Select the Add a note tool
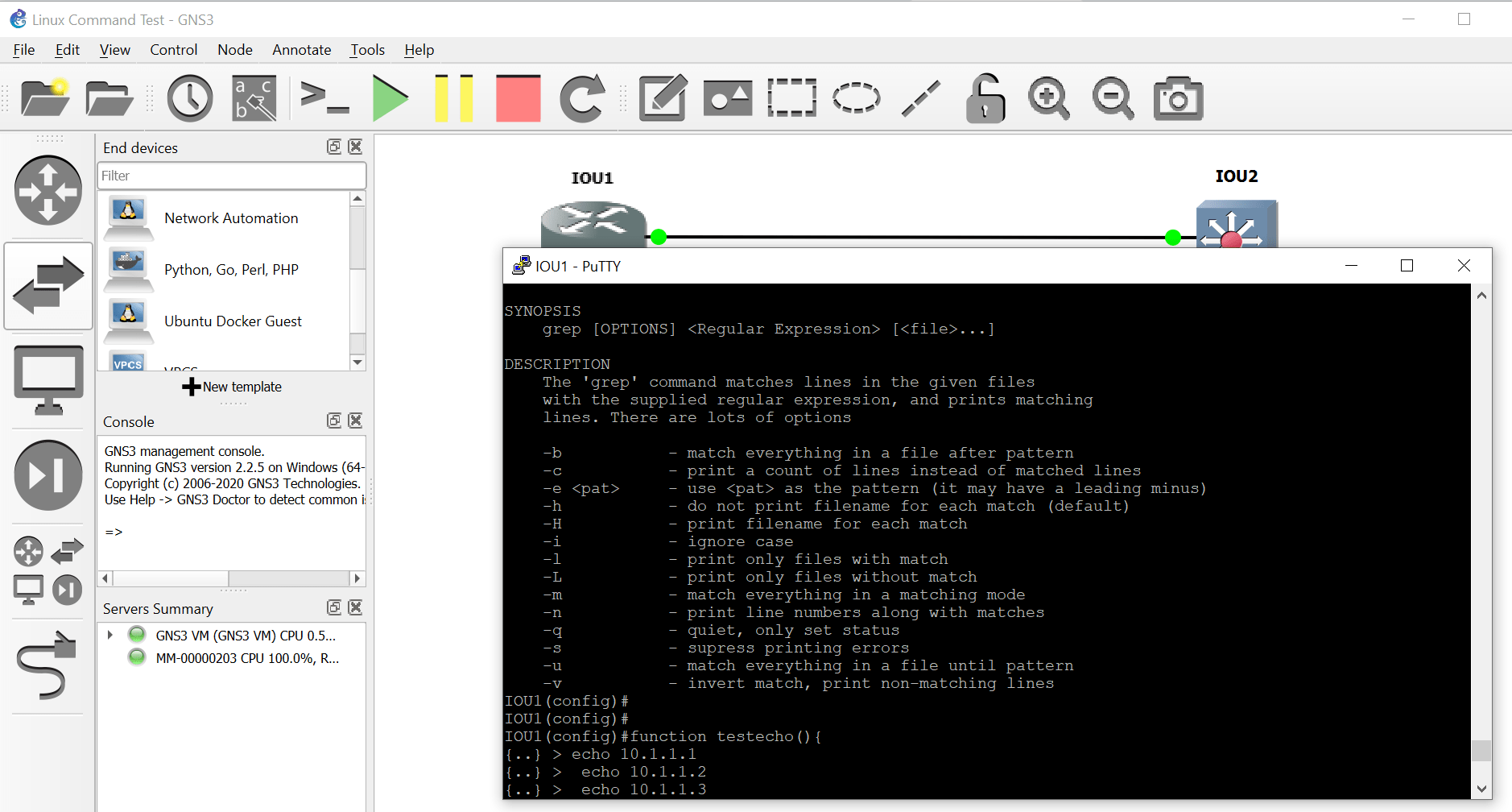 (x=663, y=98)
